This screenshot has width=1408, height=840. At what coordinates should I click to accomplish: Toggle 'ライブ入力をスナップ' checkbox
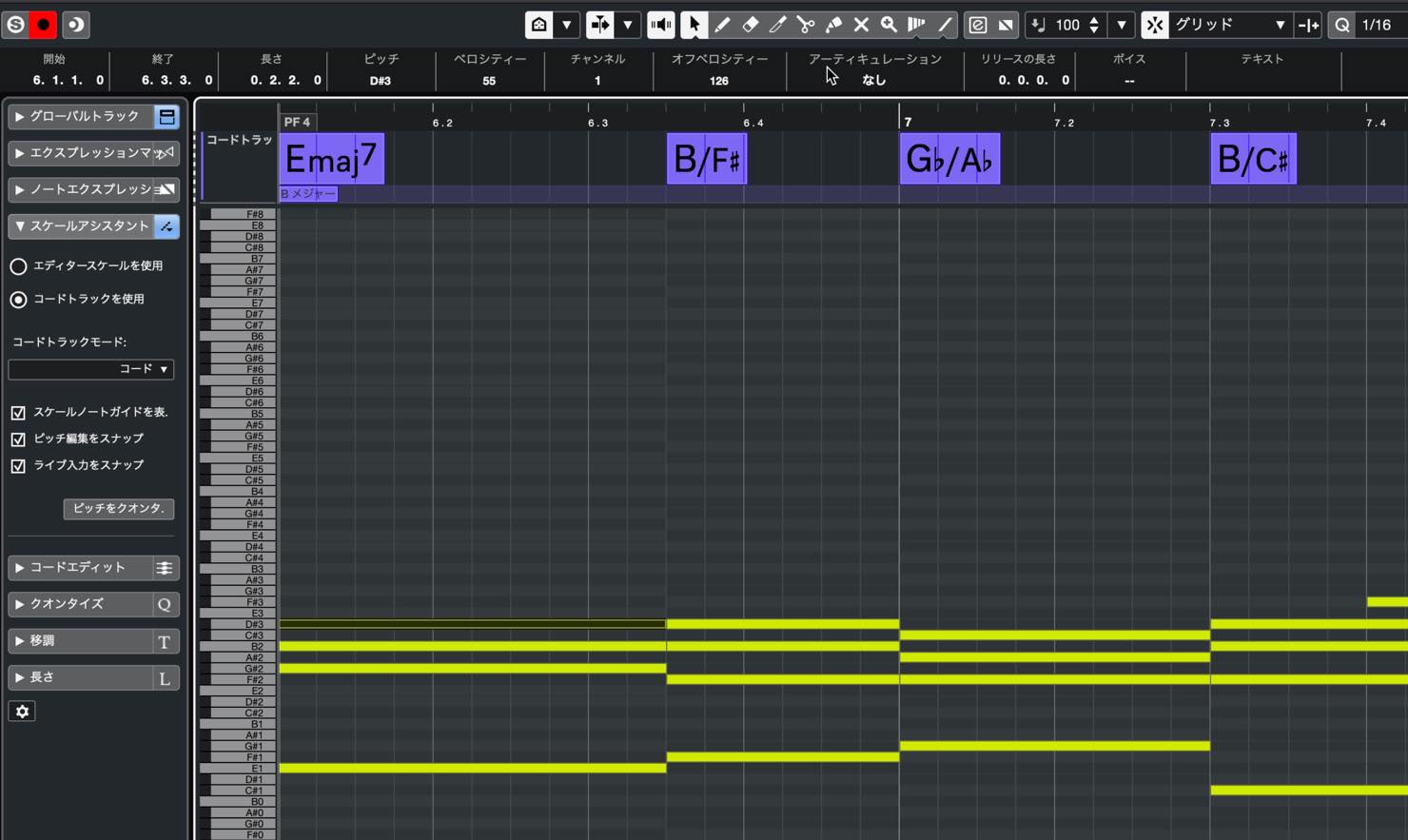(18, 466)
